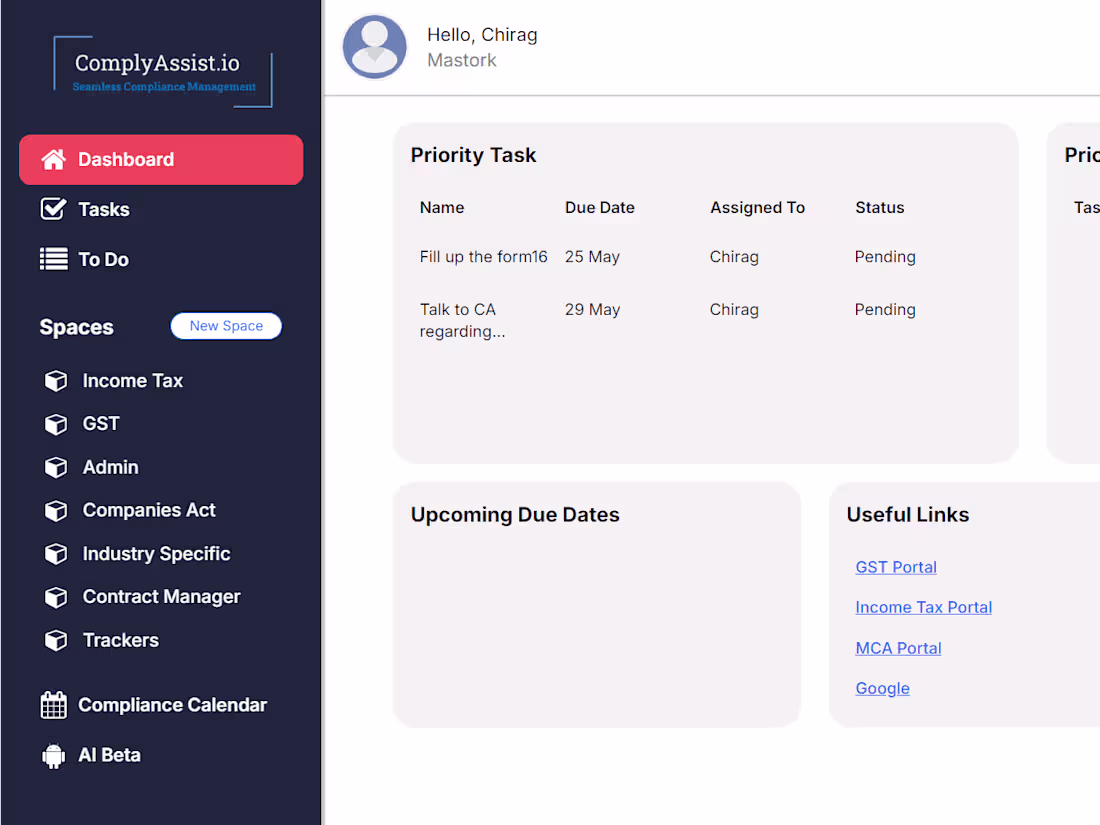
Task: Select Contract Manager in the sidebar
Action: (161, 597)
